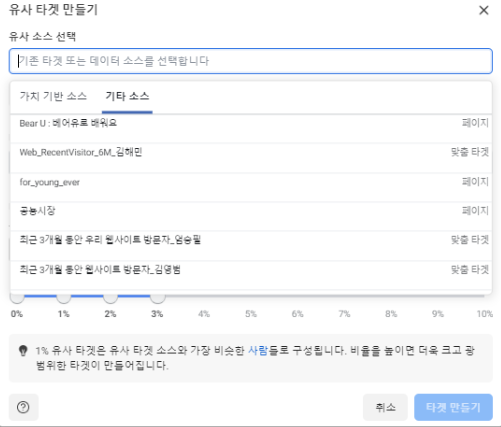Open the 사람 link in the tip
Screen dimensions: 501x427
(x=258, y=350)
